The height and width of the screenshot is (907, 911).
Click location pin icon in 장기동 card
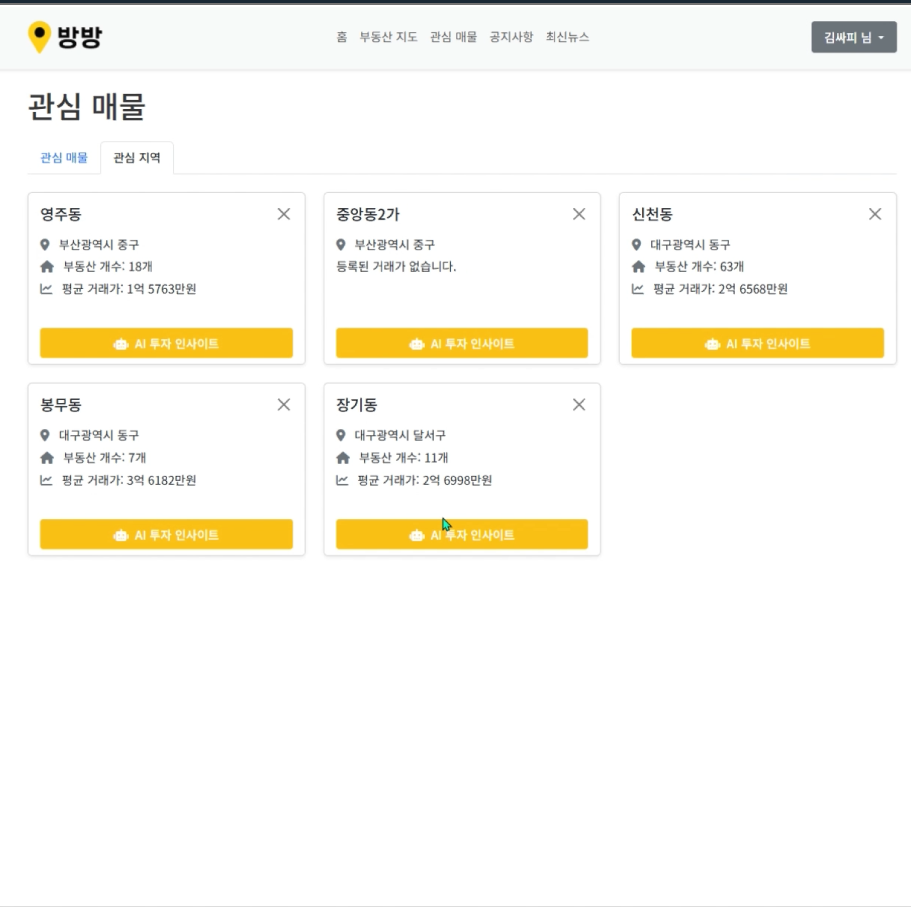tap(341, 435)
